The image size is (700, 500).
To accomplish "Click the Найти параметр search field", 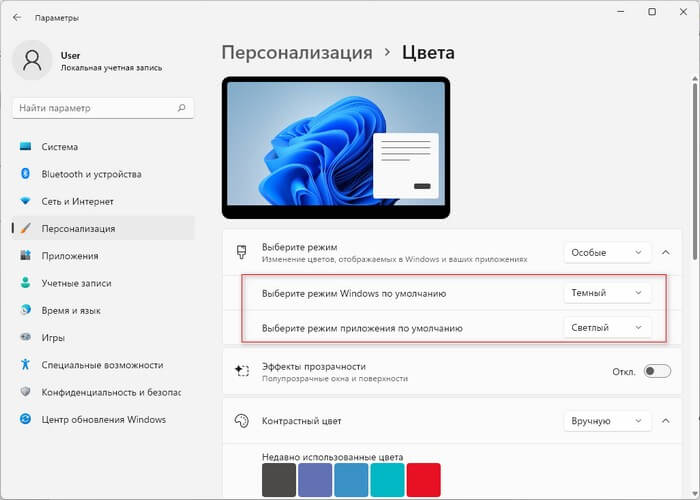I will (x=103, y=108).
